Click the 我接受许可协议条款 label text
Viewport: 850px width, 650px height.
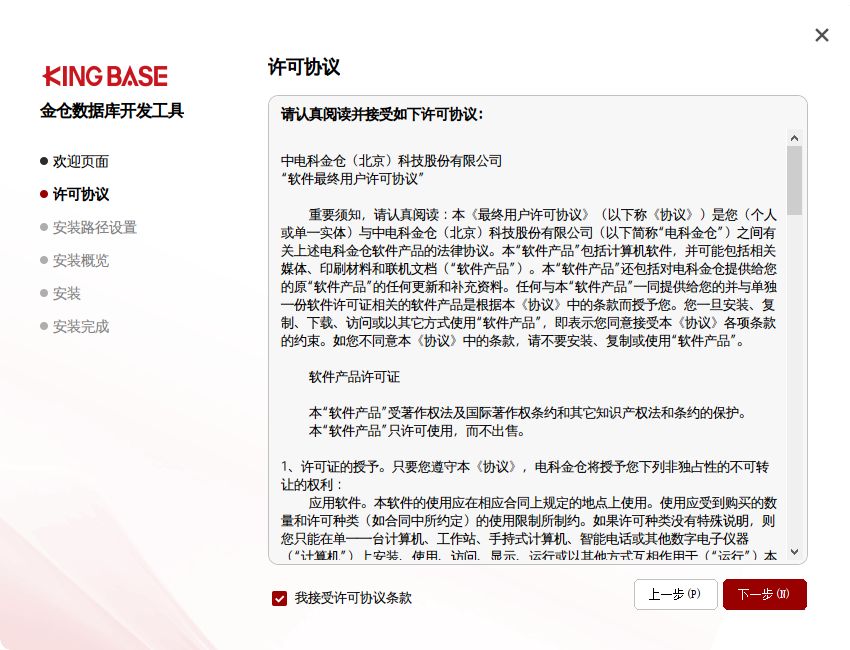click(x=353, y=598)
